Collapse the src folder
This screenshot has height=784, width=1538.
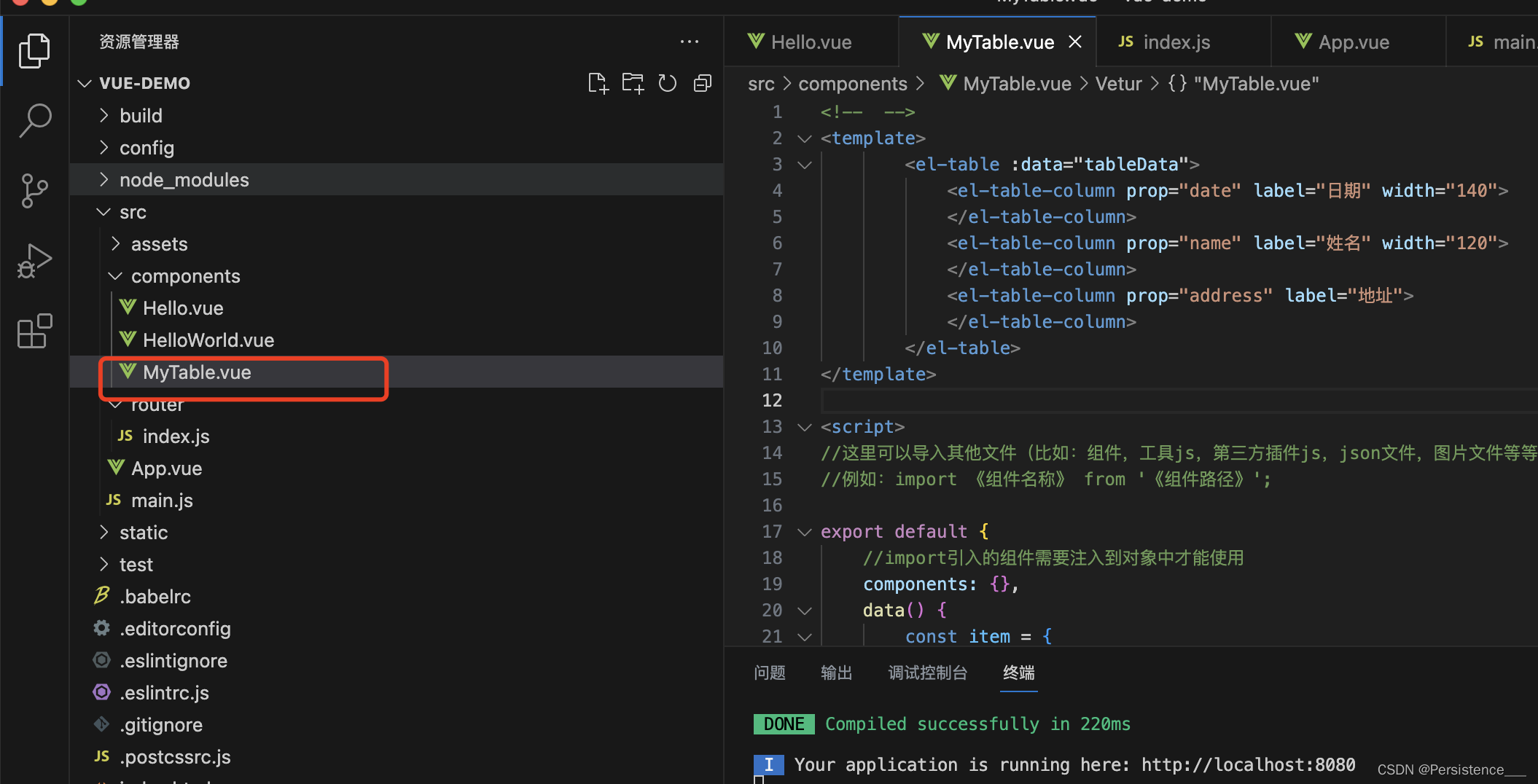click(x=104, y=211)
